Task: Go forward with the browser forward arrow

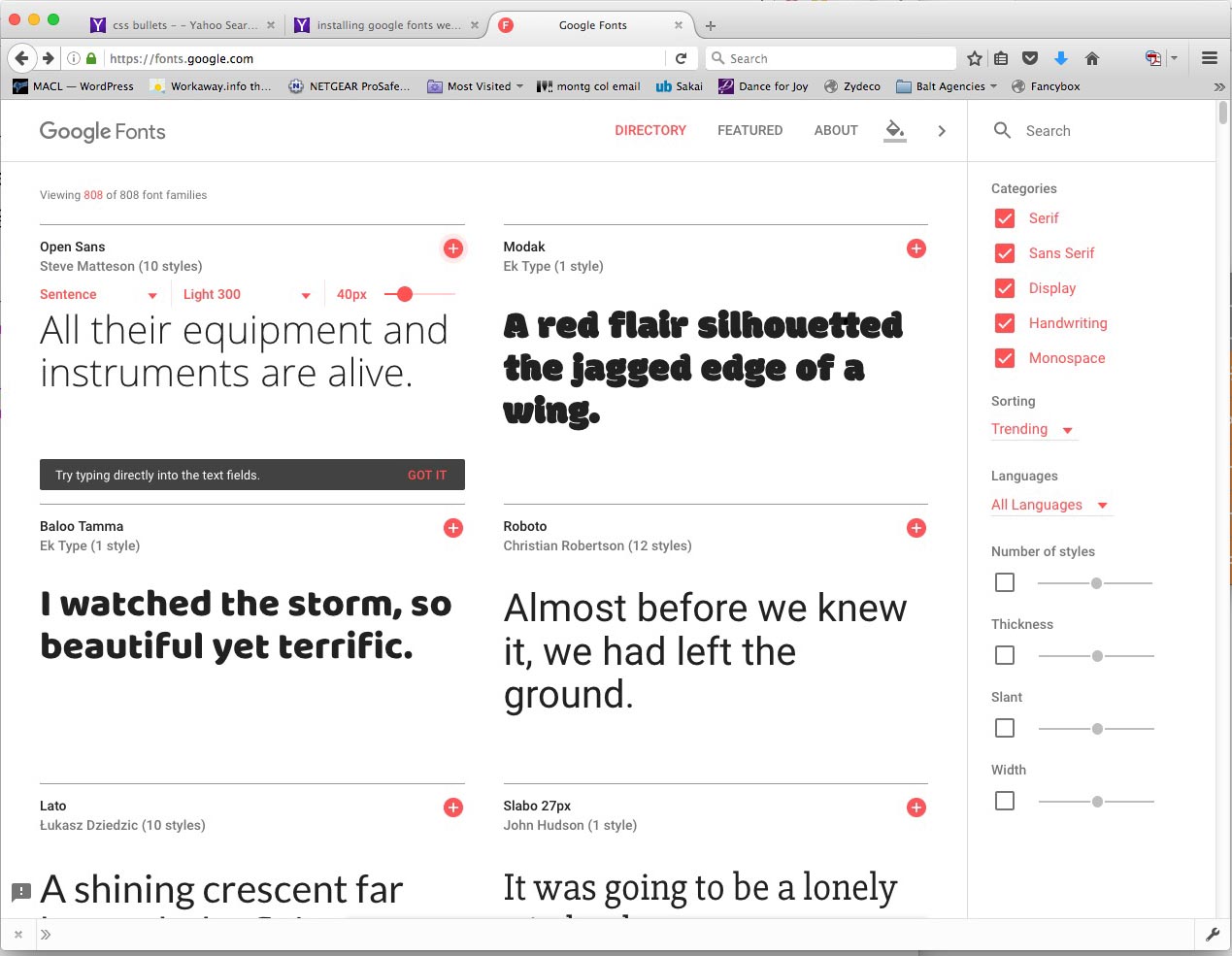Action: (x=48, y=58)
